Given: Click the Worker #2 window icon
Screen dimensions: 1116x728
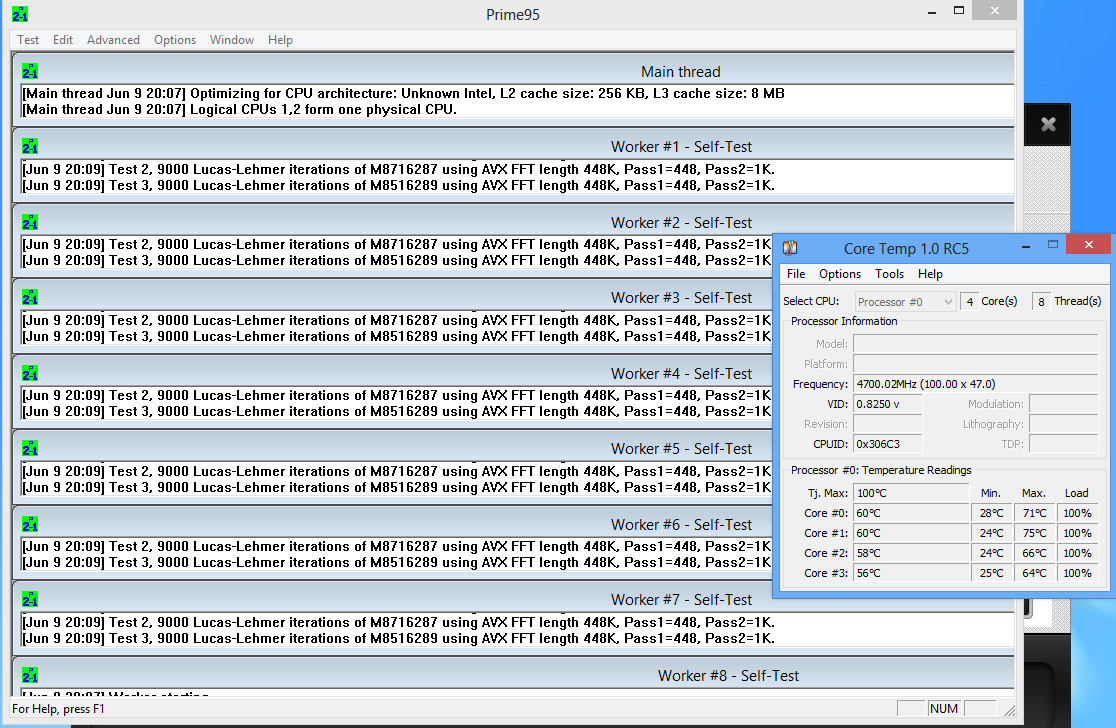Looking at the screenshot, I should [30, 222].
